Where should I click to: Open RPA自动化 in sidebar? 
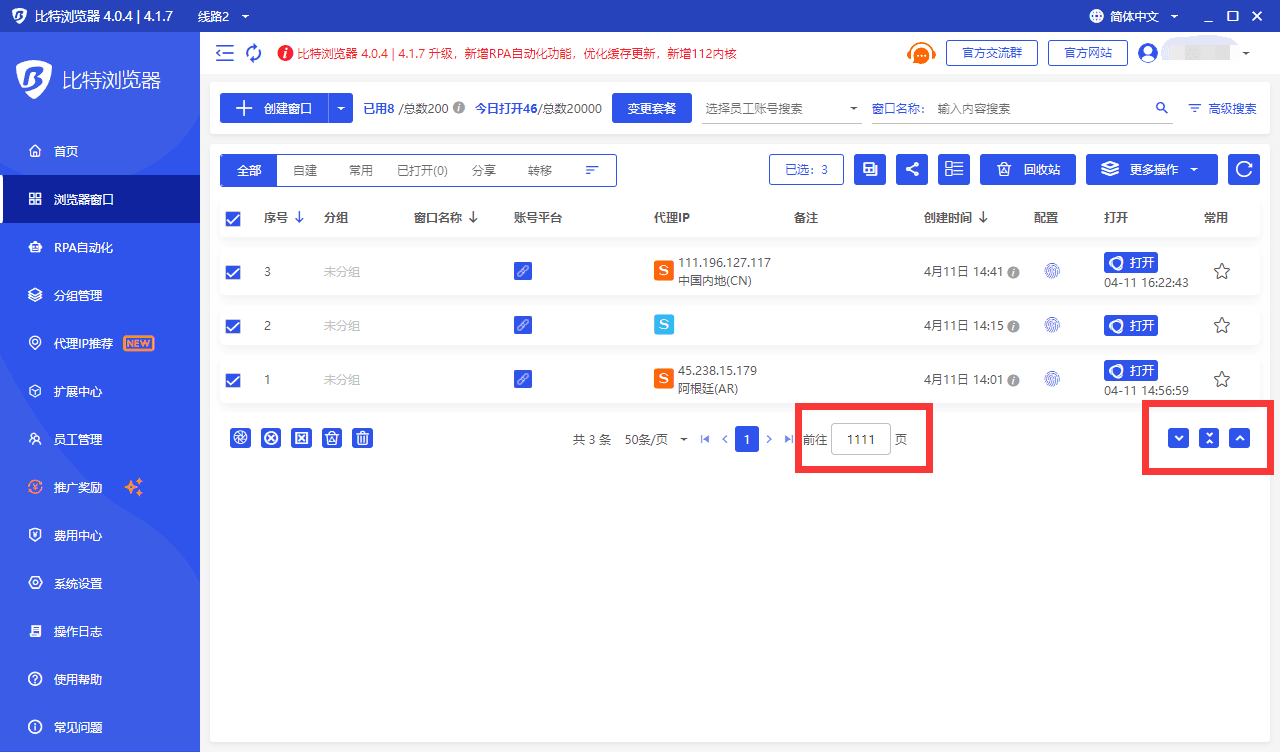pyautogui.click(x=100, y=247)
